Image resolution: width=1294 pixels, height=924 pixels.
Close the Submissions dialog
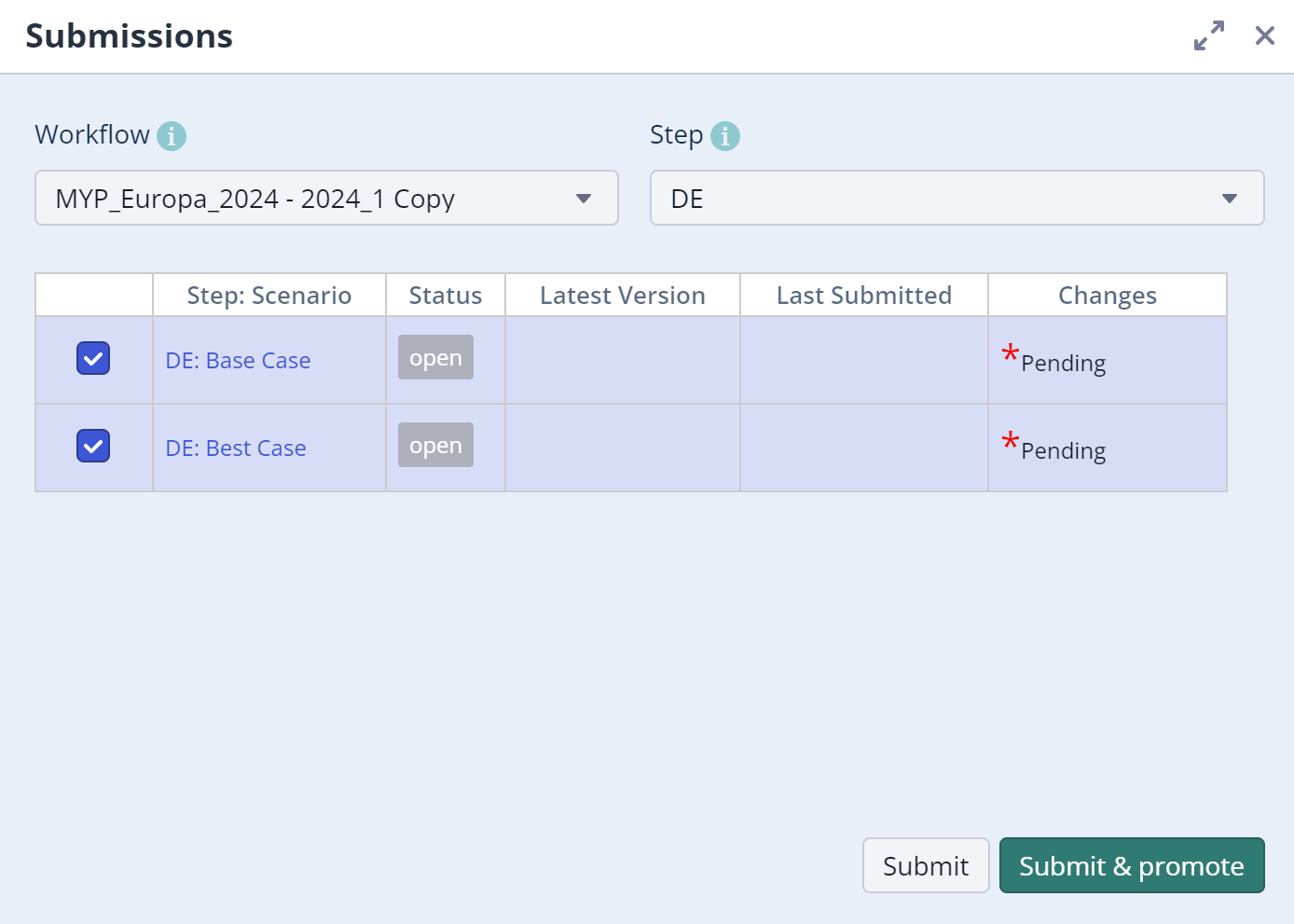[x=1264, y=36]
